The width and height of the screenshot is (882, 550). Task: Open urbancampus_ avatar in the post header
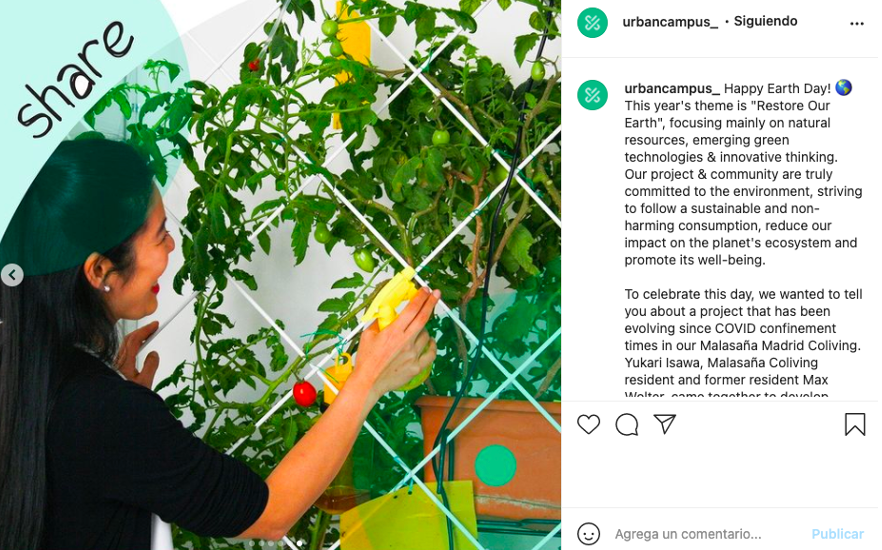click(x=592, y=23)
